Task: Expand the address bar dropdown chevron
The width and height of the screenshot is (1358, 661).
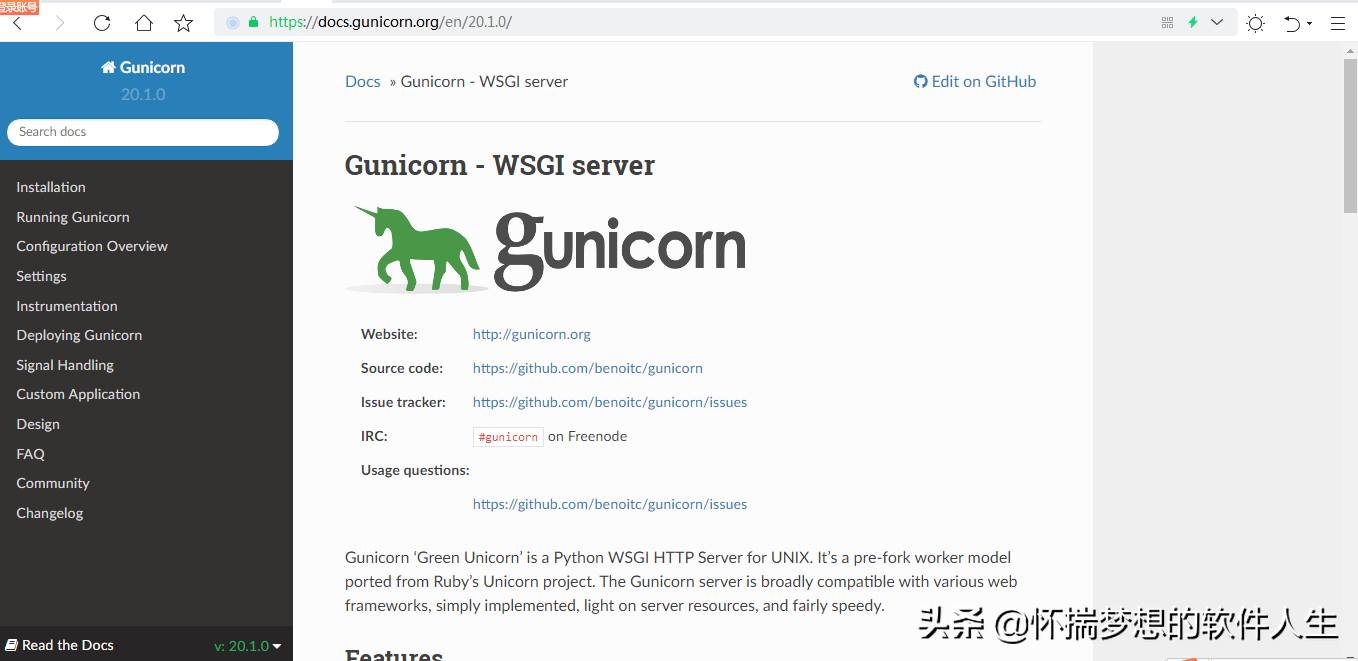Action: pos(1217,22)
